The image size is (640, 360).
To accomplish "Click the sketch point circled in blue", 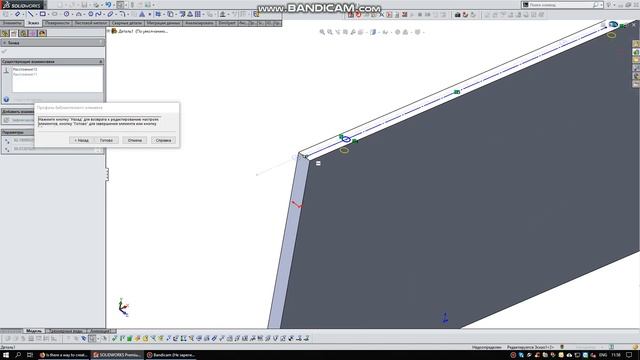I will [346, 139].
